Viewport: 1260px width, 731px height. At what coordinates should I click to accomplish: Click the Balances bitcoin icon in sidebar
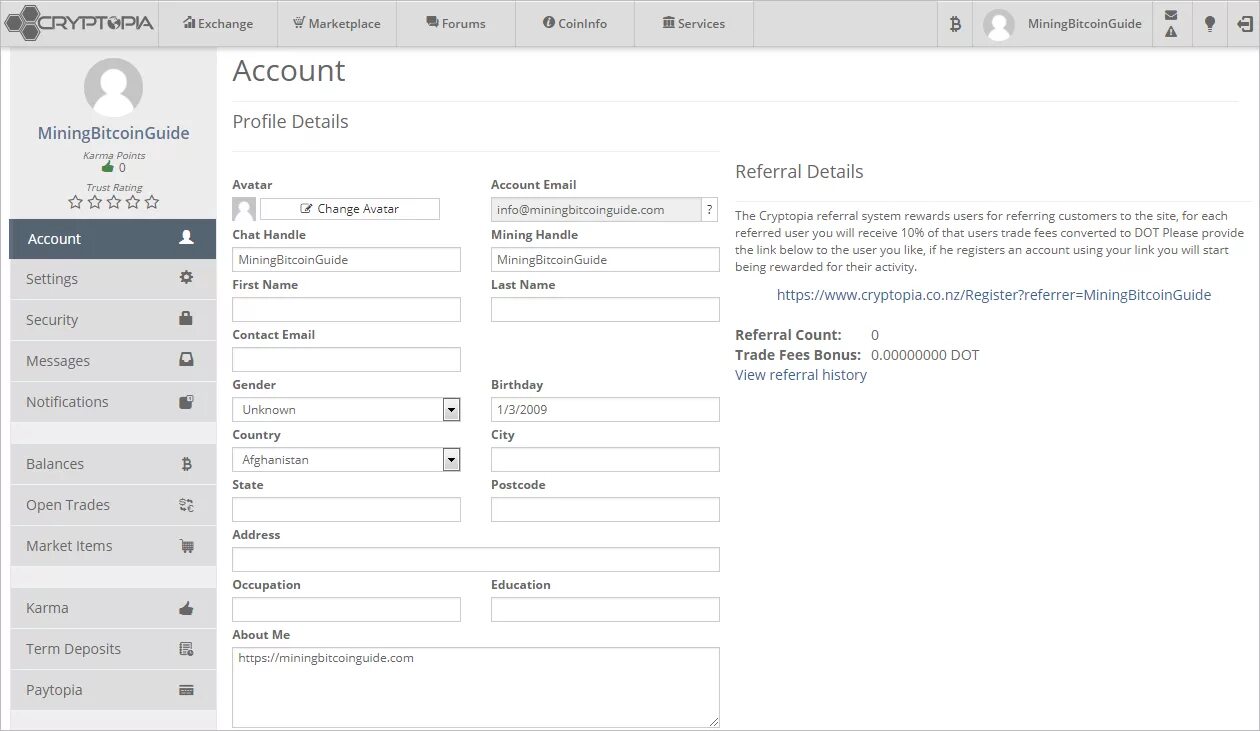(x=186, y=464)
